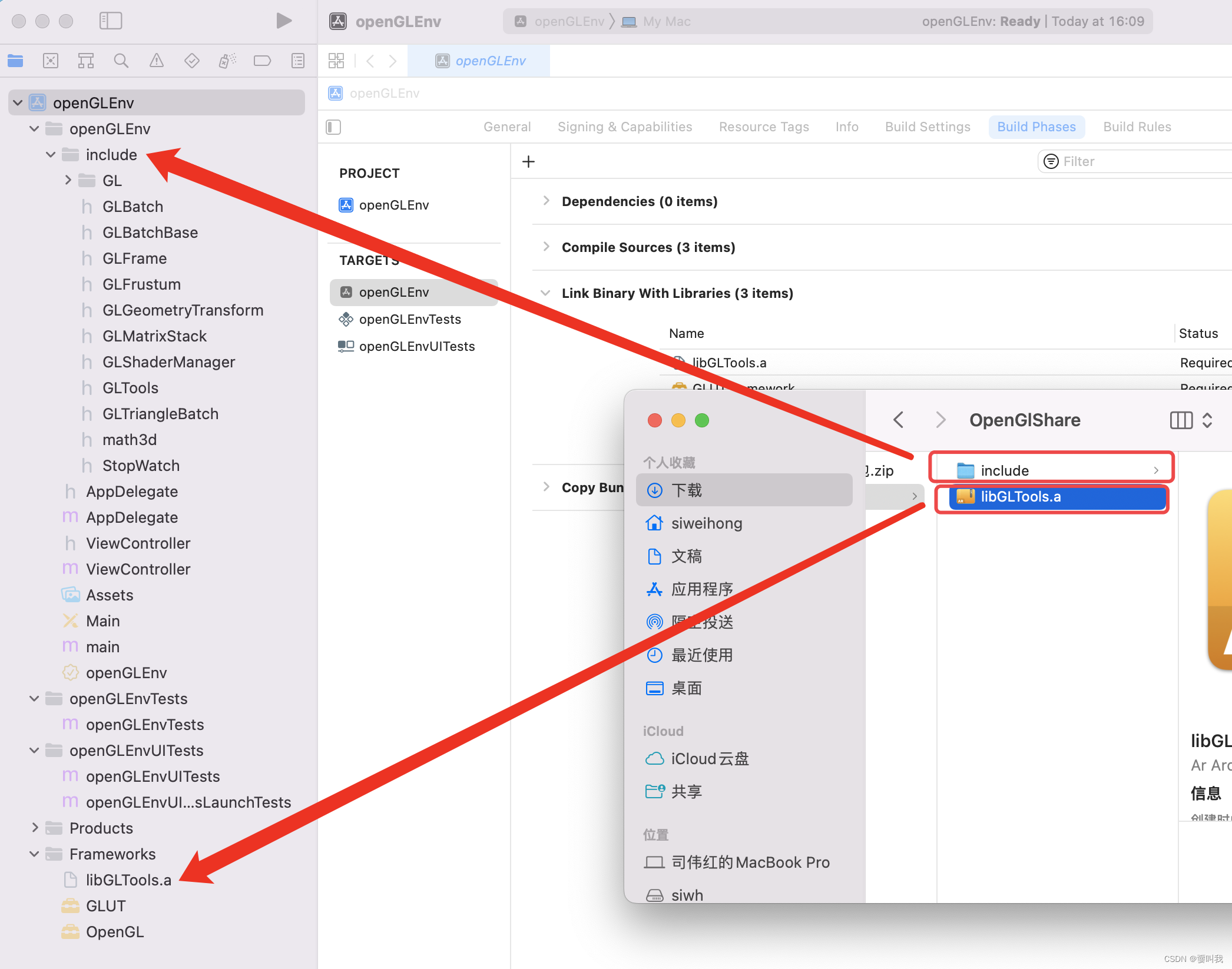Image resolution: width=1232 pixels, height=969 pixels.
Task: Open 下载 in Finder sidebar
Action: point(686,490)
